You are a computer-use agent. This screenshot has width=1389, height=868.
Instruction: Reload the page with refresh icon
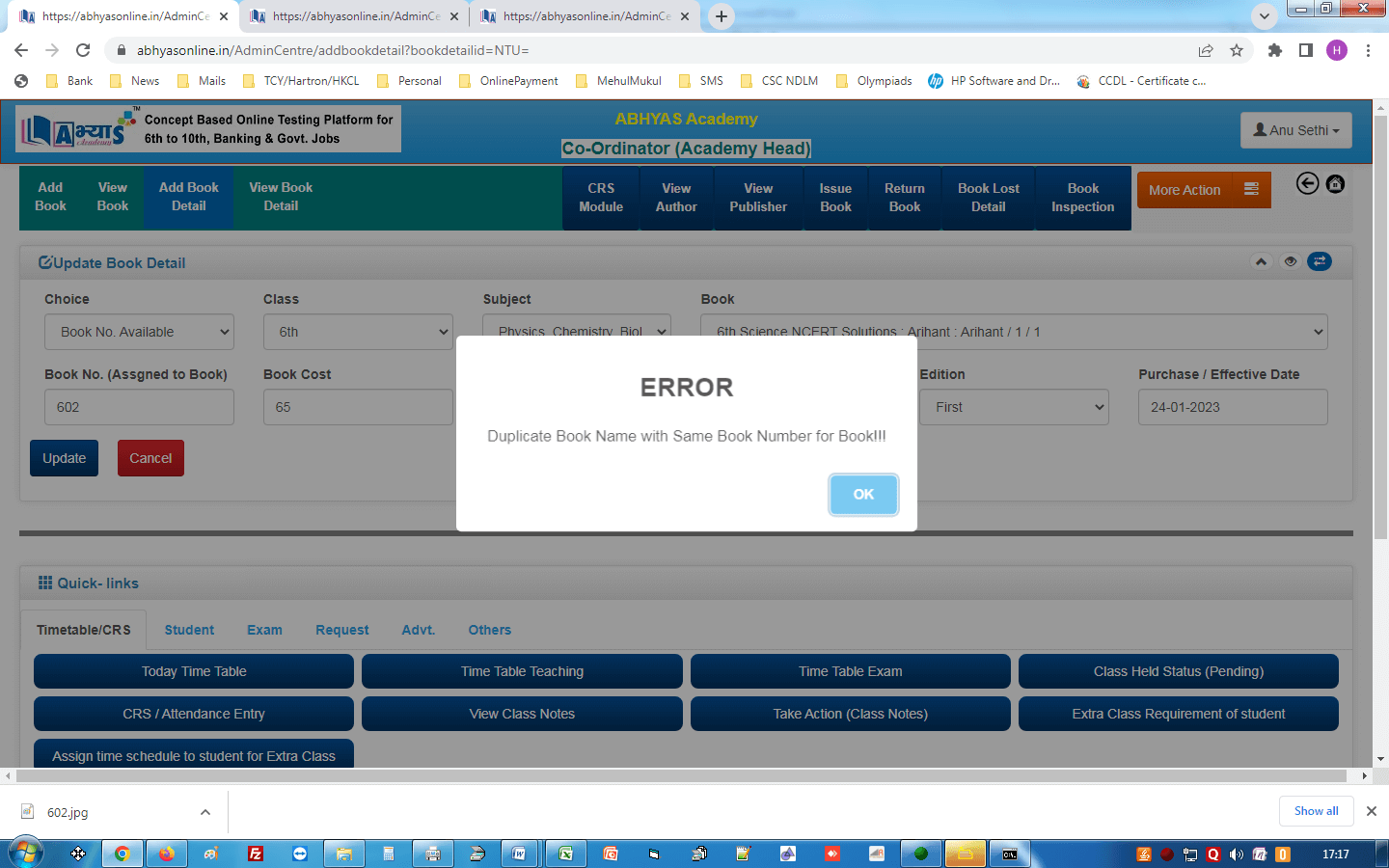tap(83, 50)
